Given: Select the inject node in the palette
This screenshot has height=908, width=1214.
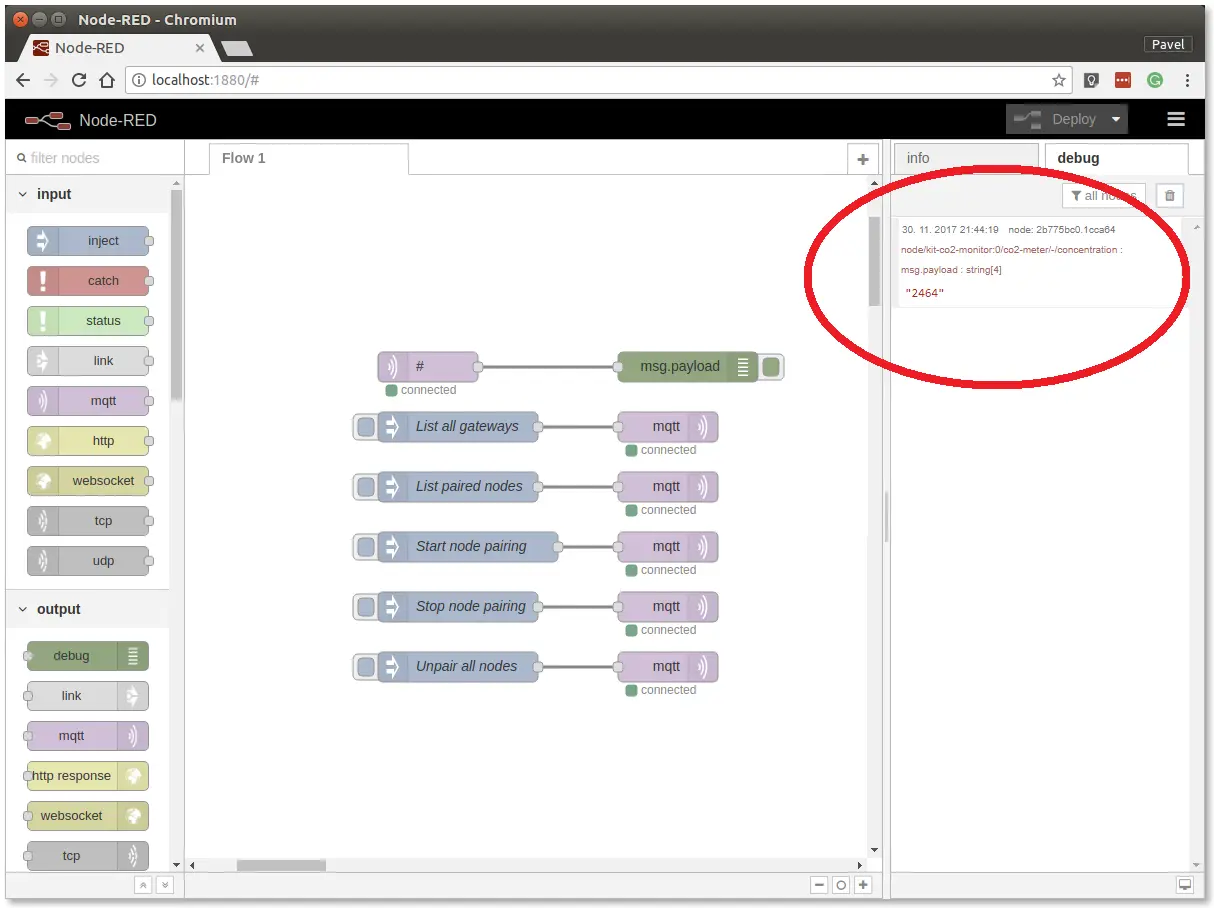Looking at the screenshot, I should pos(88,241).
